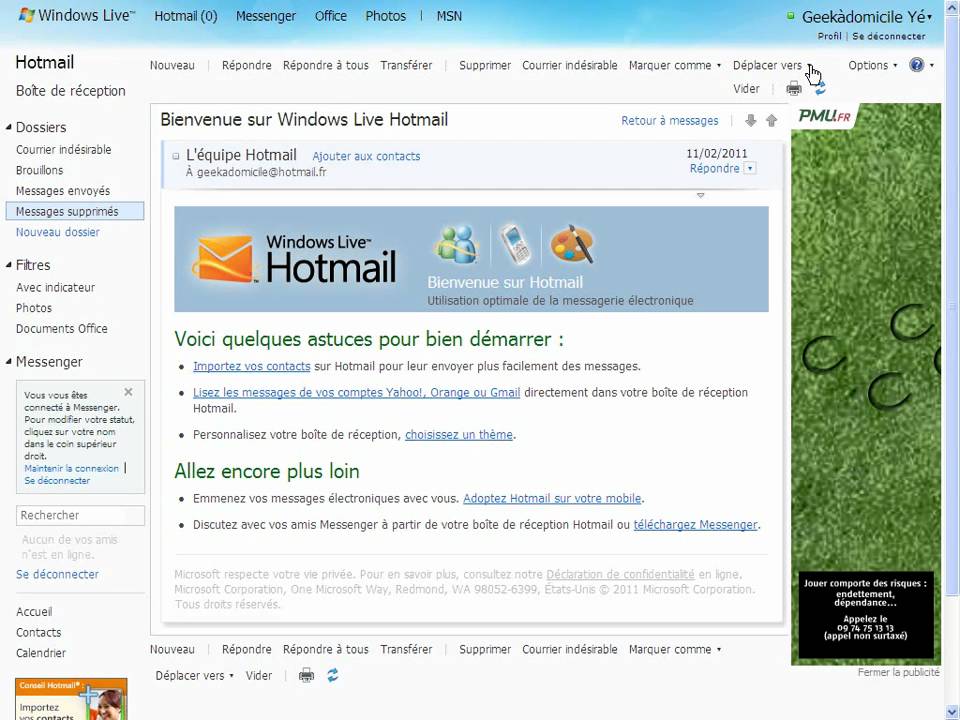Click the Messenger people icon in banner
The height and width of the screenshot is (720, 960).
[x=456, y=244]
